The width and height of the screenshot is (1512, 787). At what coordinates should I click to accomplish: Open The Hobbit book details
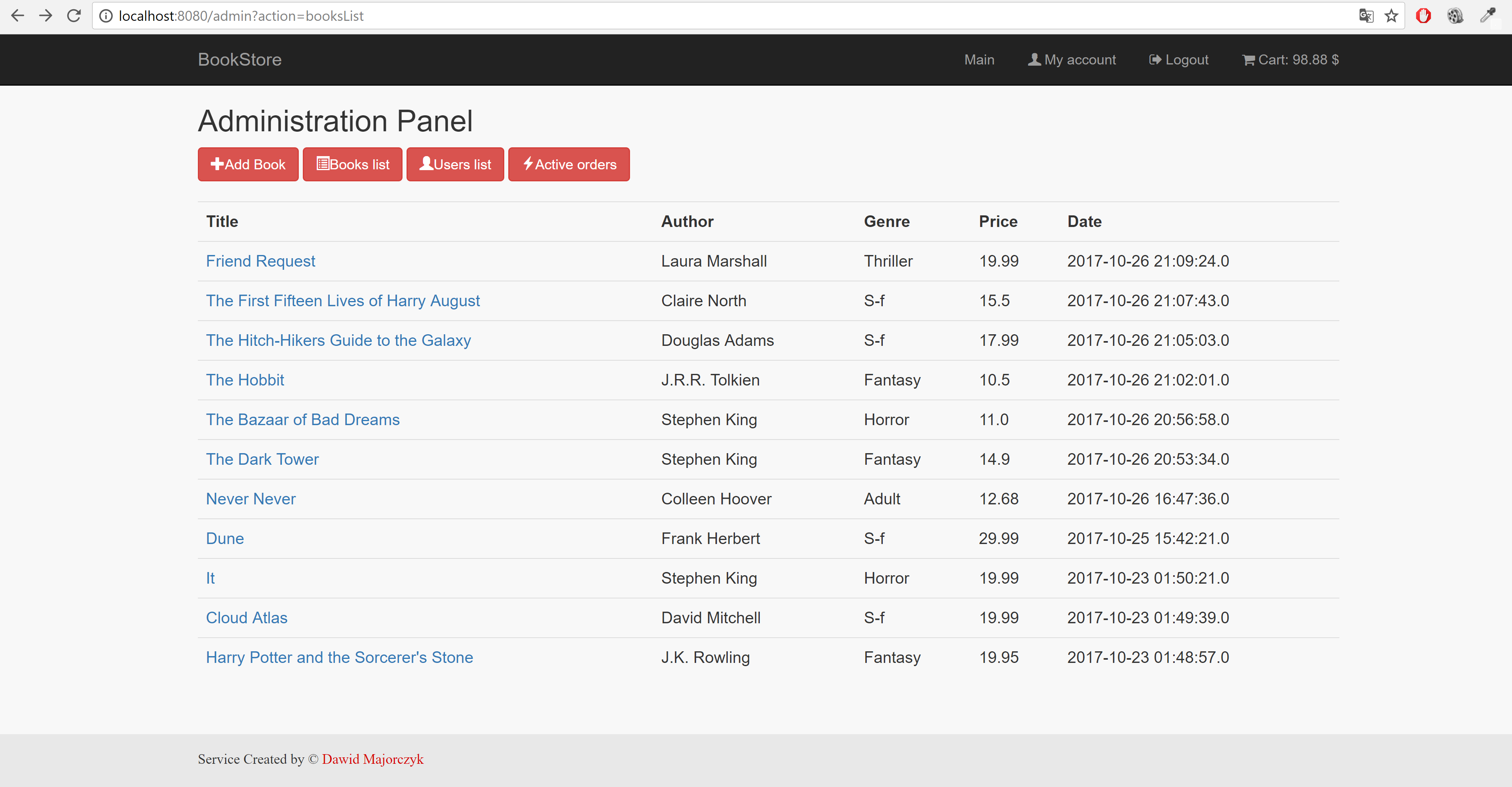click(245, 379)
